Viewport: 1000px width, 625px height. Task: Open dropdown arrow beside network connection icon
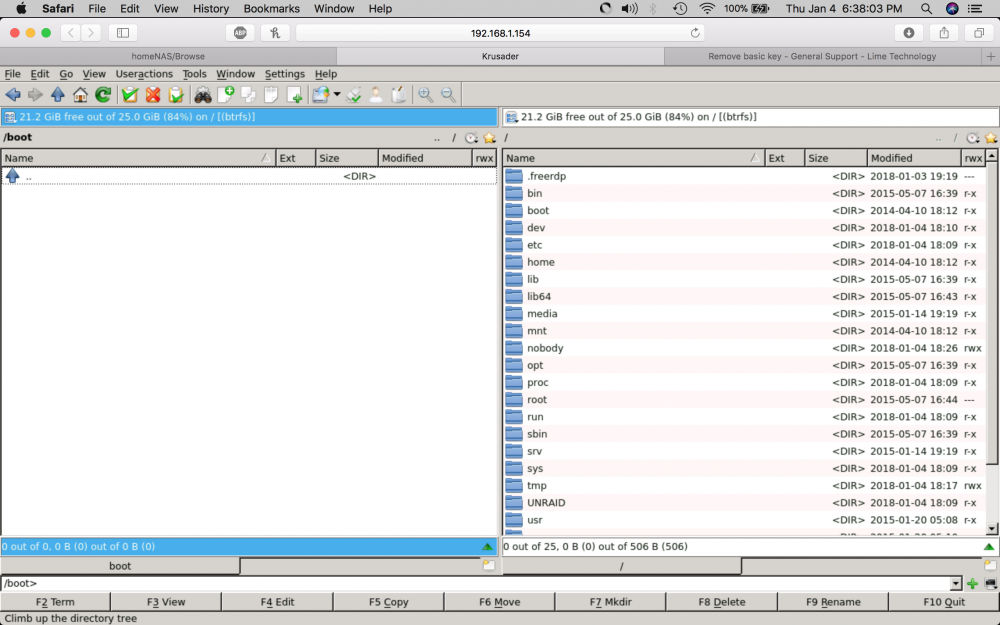click(x=337, y=94)
